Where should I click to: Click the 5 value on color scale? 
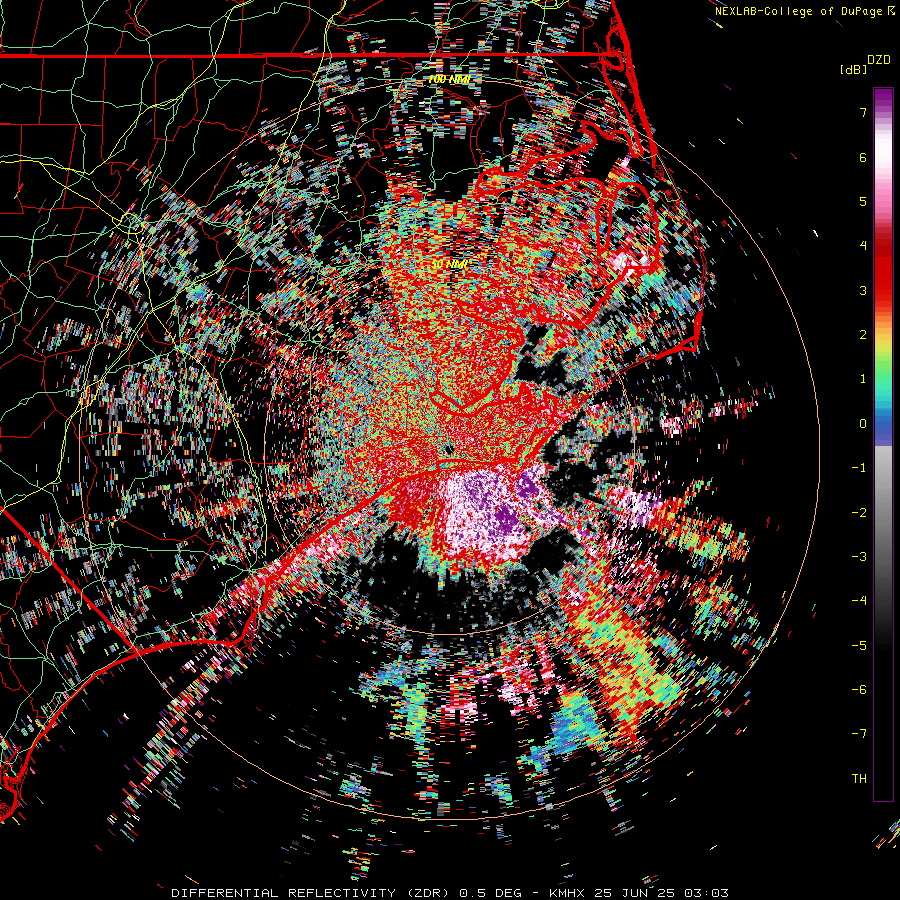(863, 201)
